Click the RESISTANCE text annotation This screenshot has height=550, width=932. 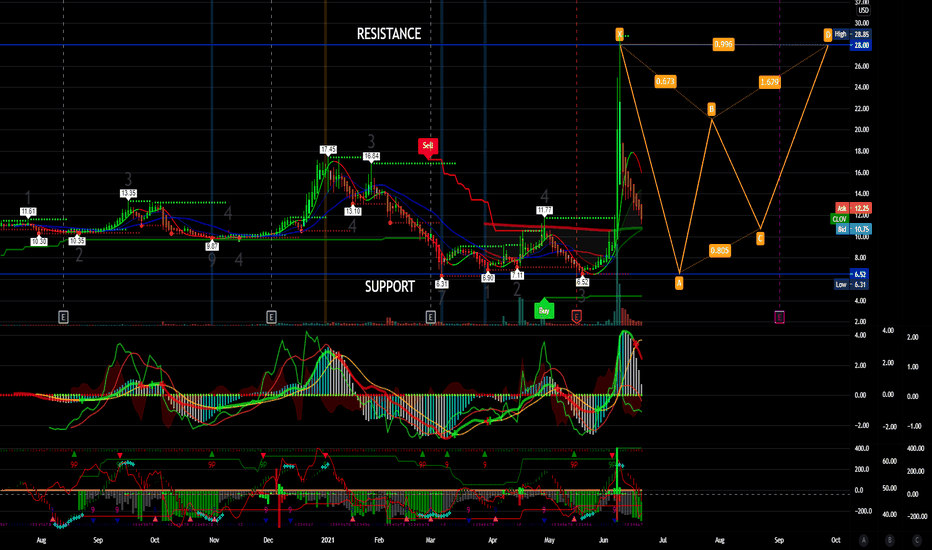point(389,34)
